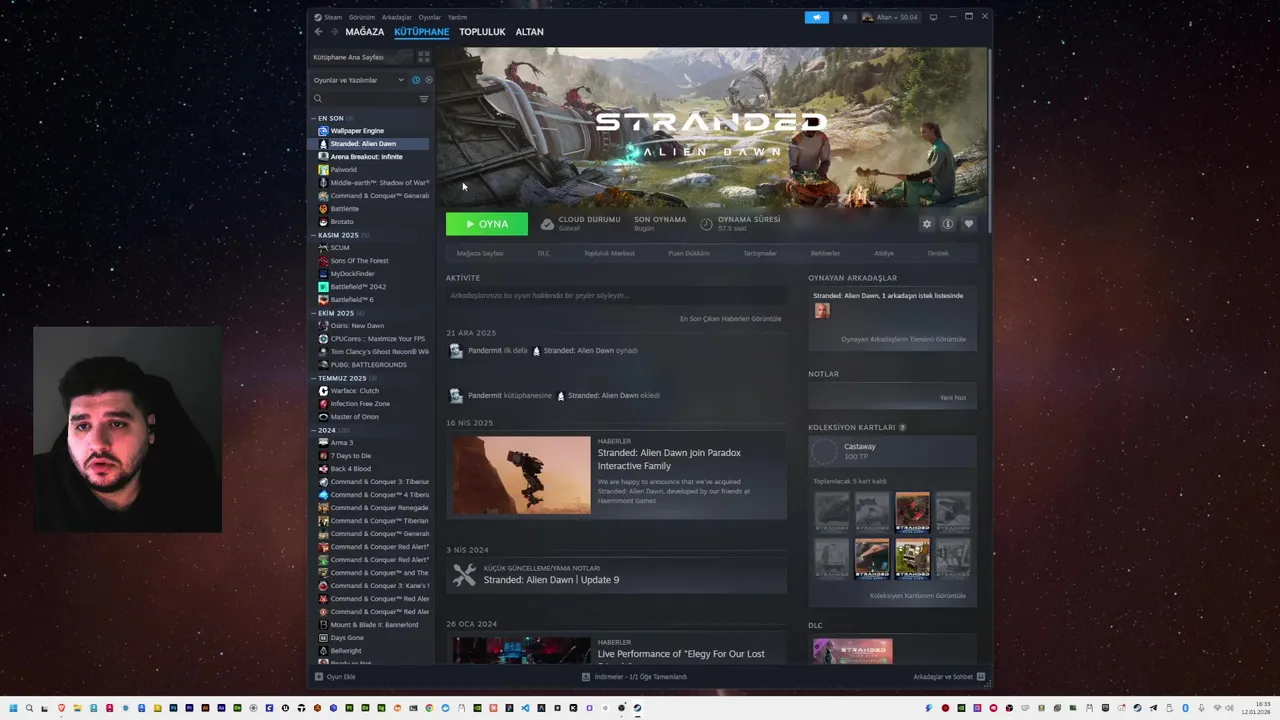
Task: Switch to Big Picture mode monitor icon
Action: pos(933,17)
